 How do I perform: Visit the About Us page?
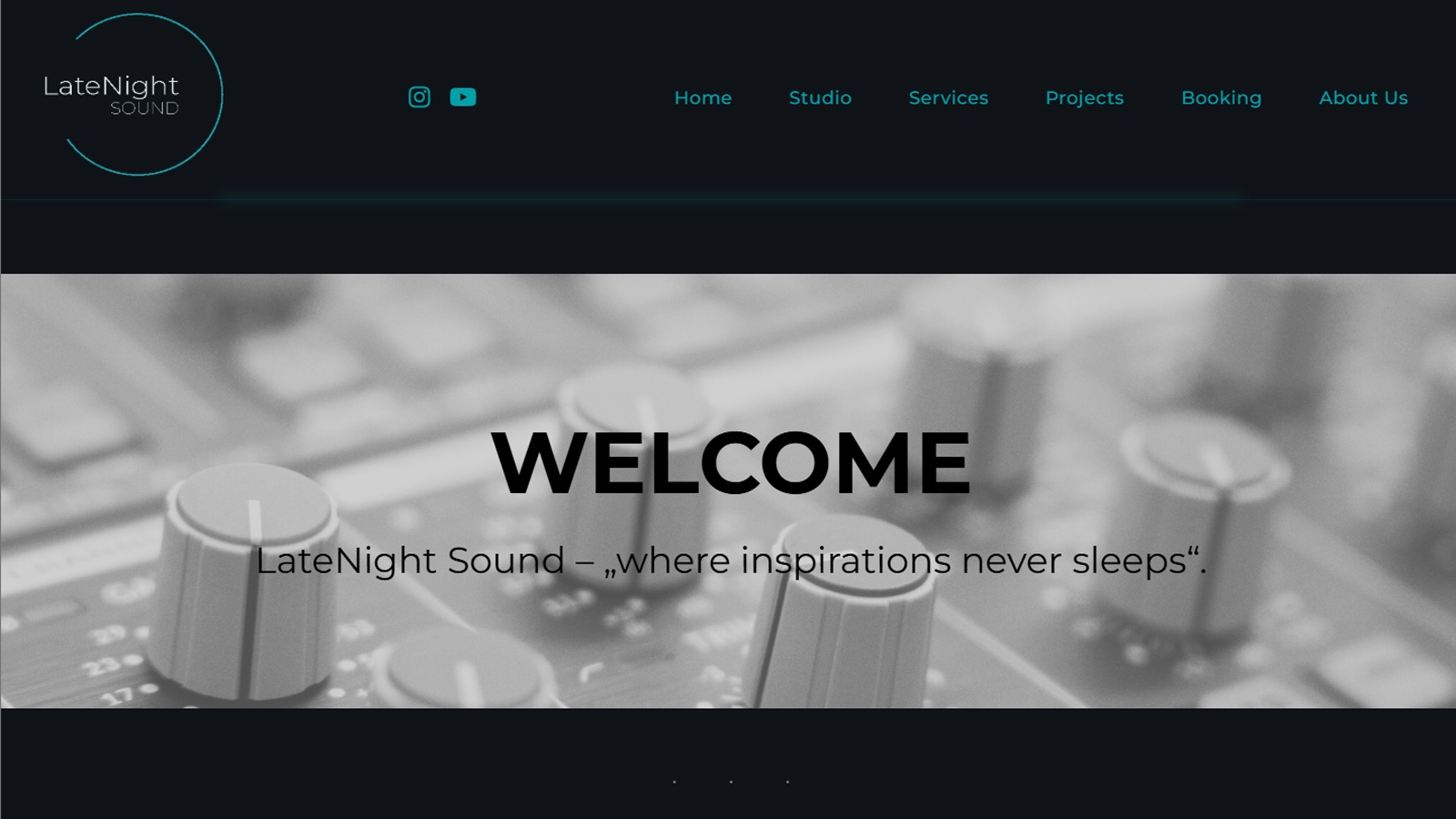1363,97
